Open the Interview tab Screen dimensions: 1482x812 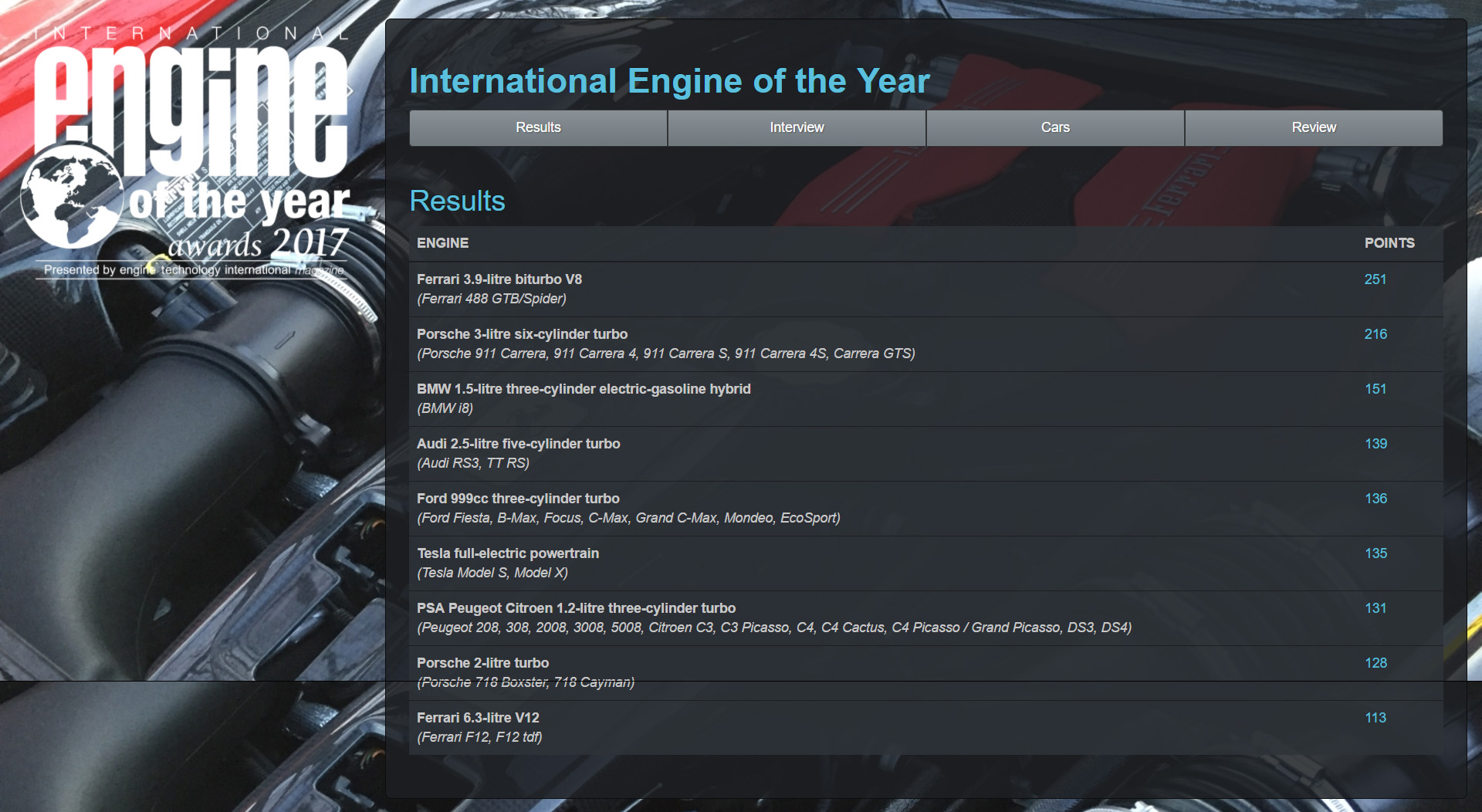(x=797, y=127)
